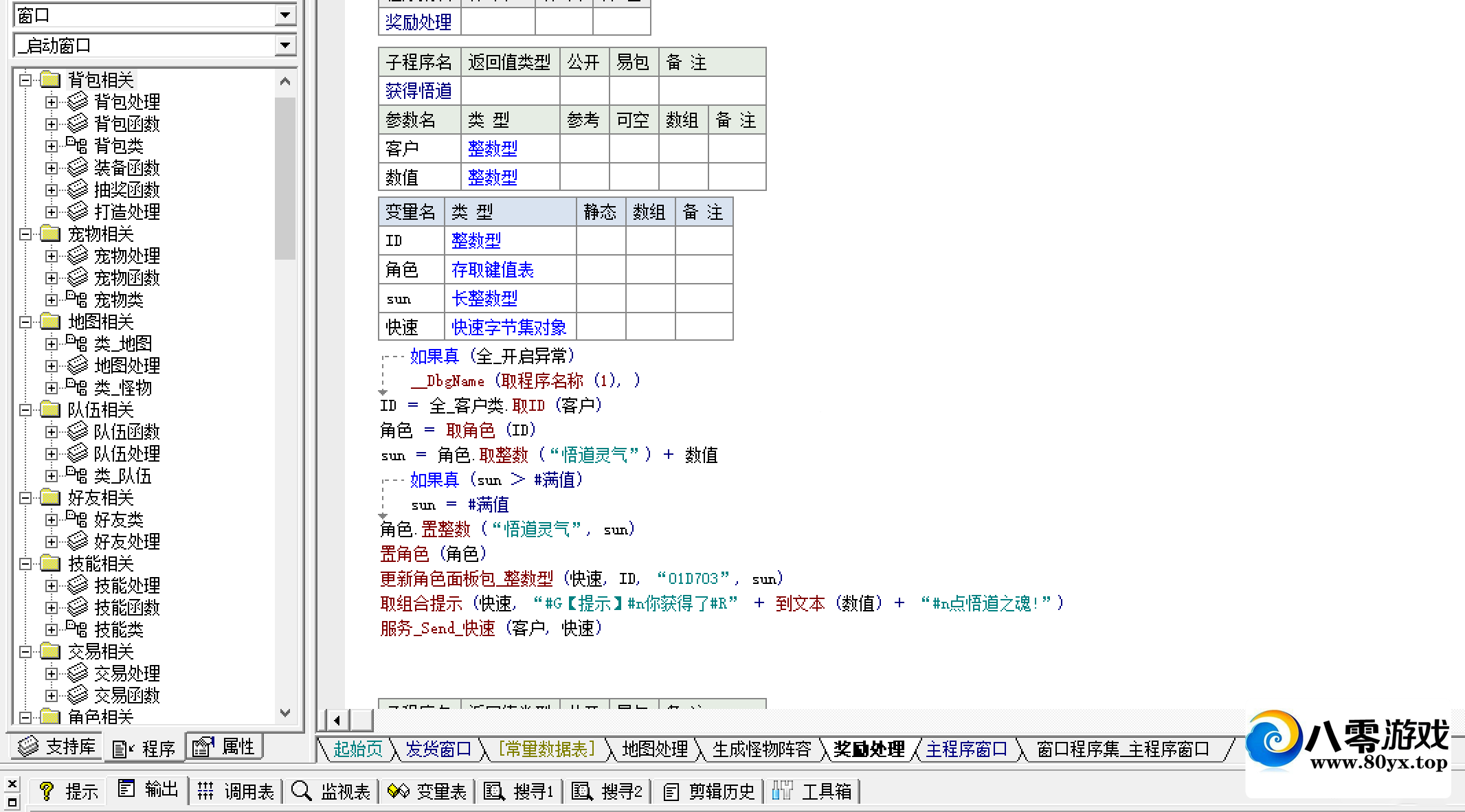Click the 公开 checkbox cell for 获得悟道
Viewport: 1465px width, 812px height.
[584, 91]
